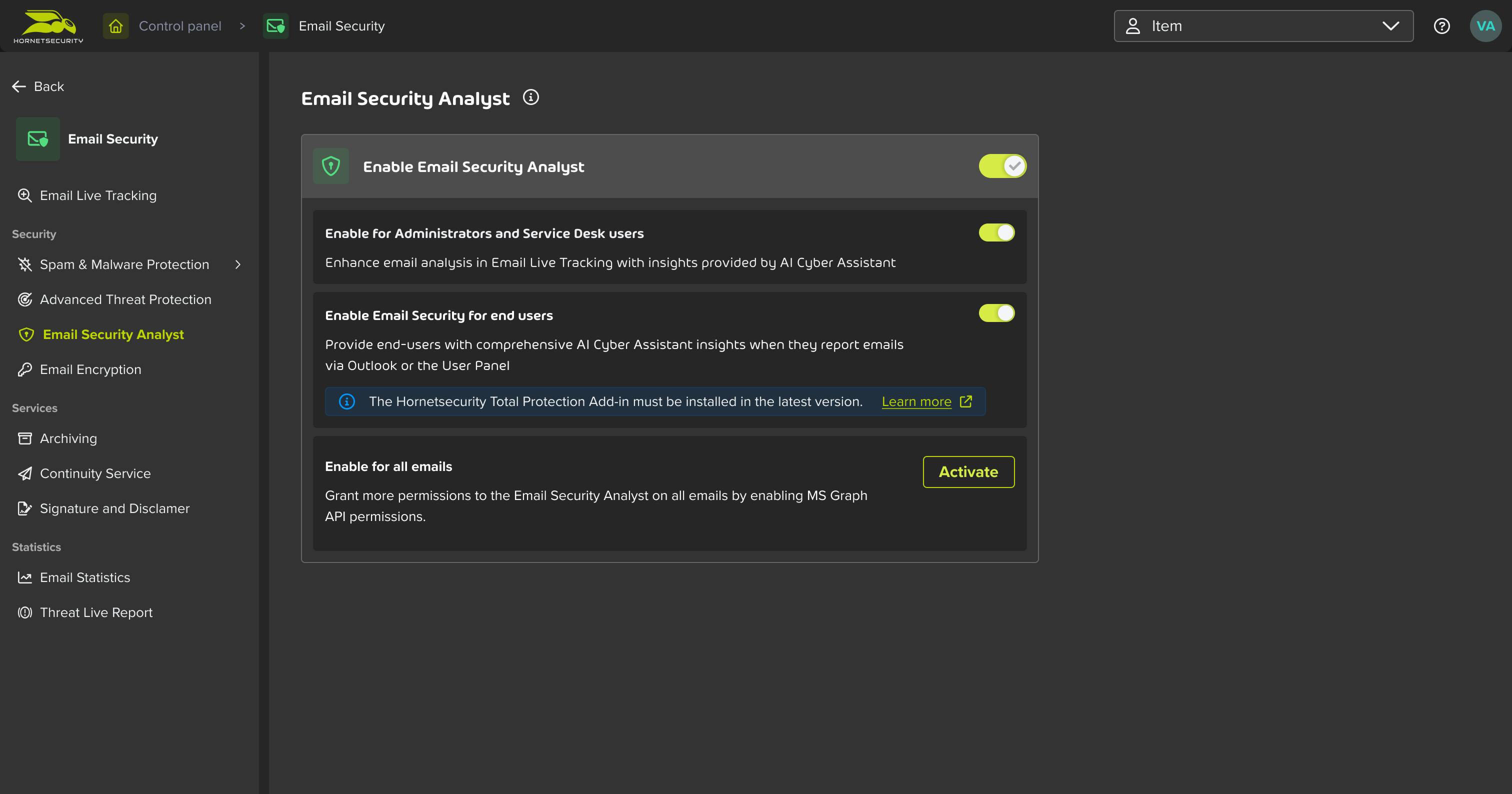The image size is (1512, 794).
Task: Open the Signature and Disclamer document icon
Action: coord(24,508)
